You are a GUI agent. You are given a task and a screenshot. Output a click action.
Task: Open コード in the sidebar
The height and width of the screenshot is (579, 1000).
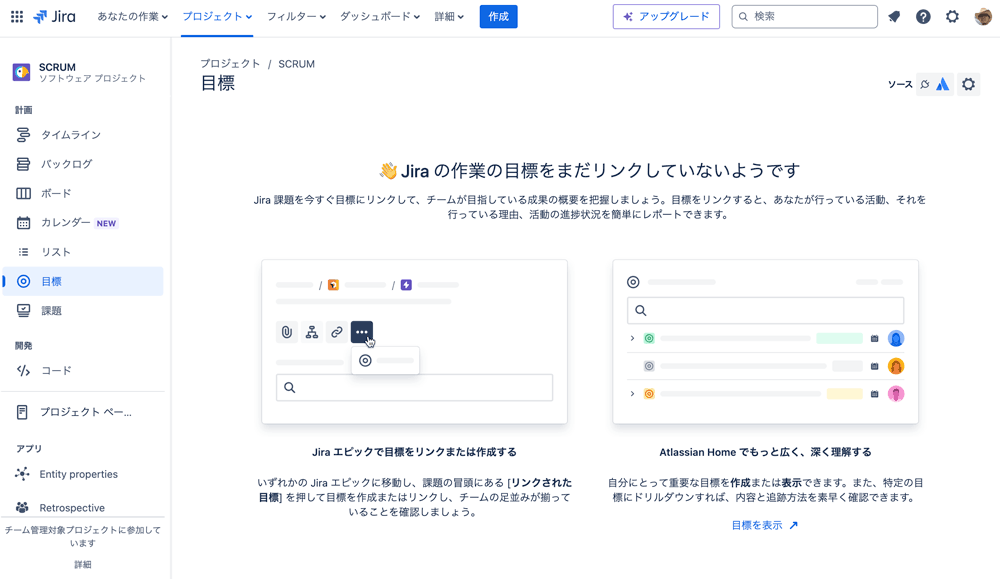83,370
